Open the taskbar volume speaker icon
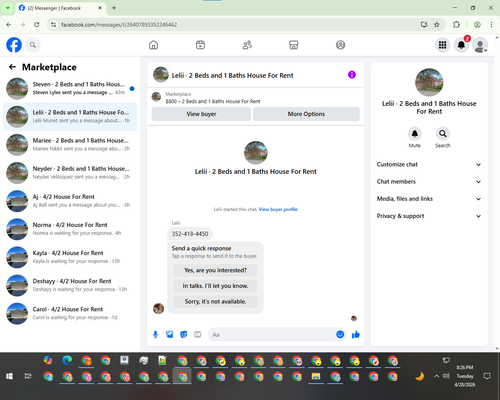Screen dimensions: 500x400 (446, 376)
